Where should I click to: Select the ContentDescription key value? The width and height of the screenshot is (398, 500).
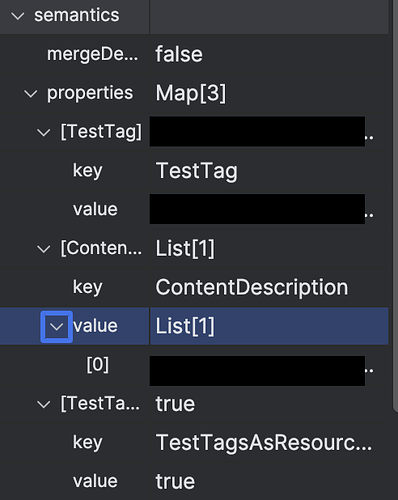[x=252, y=287]
